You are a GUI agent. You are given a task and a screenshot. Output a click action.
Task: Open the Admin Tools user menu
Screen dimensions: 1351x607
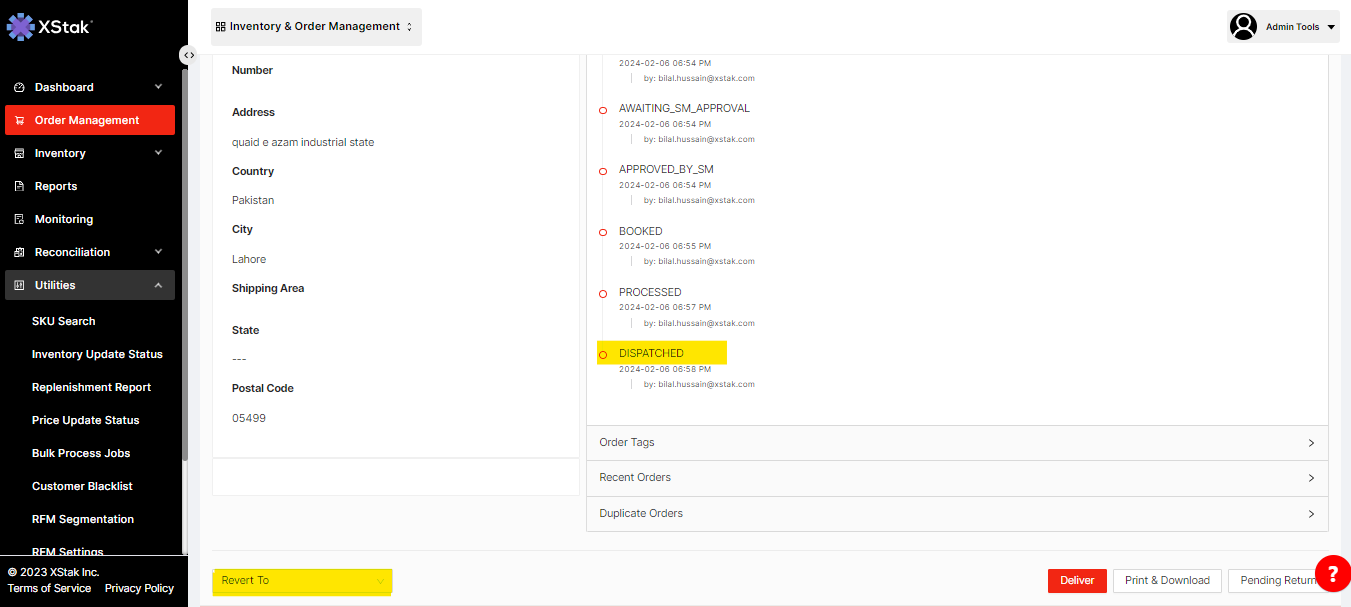(x=1283, y=27)
